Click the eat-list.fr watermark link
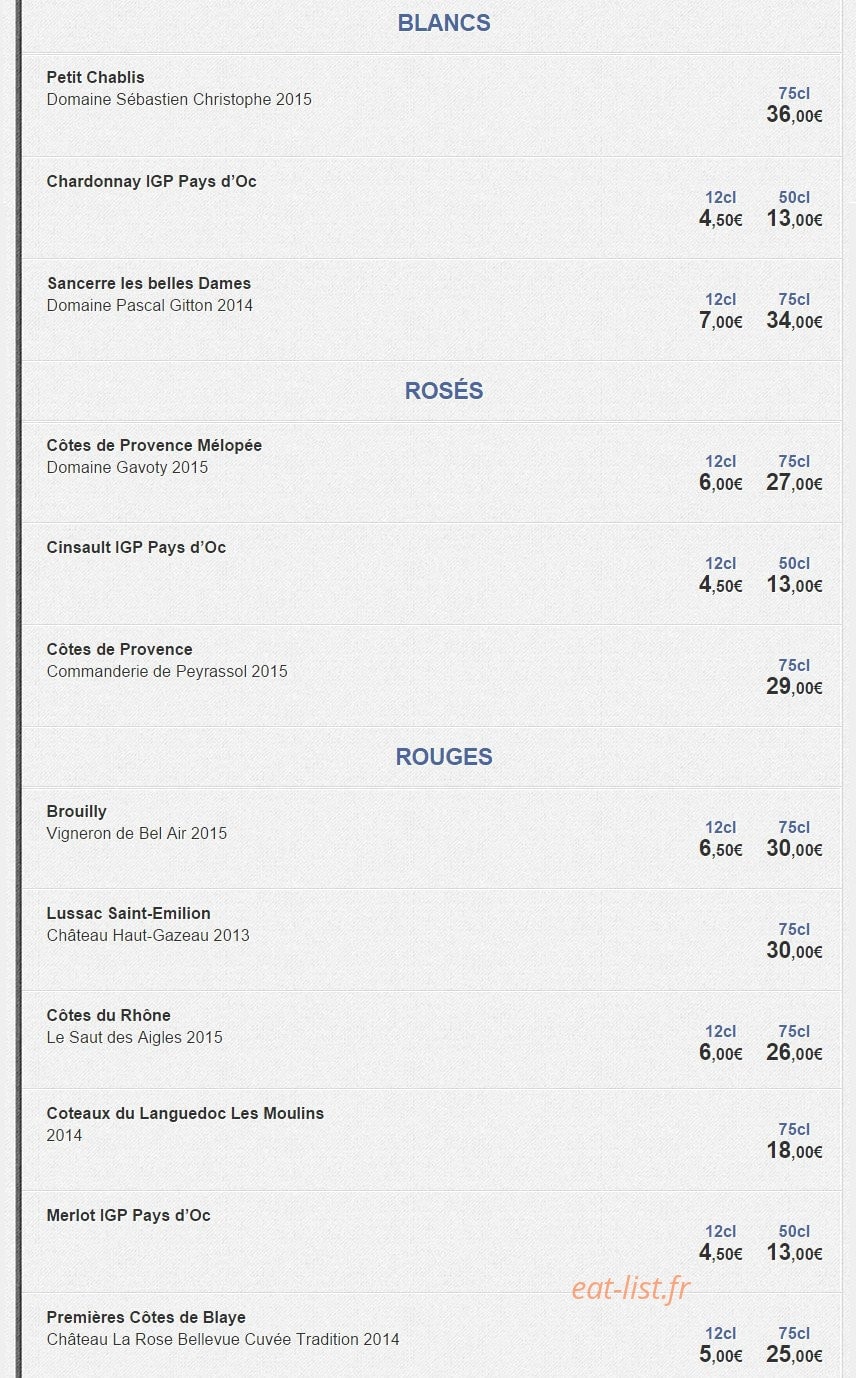This screenshot has height=1378, width=856. 631,1288
